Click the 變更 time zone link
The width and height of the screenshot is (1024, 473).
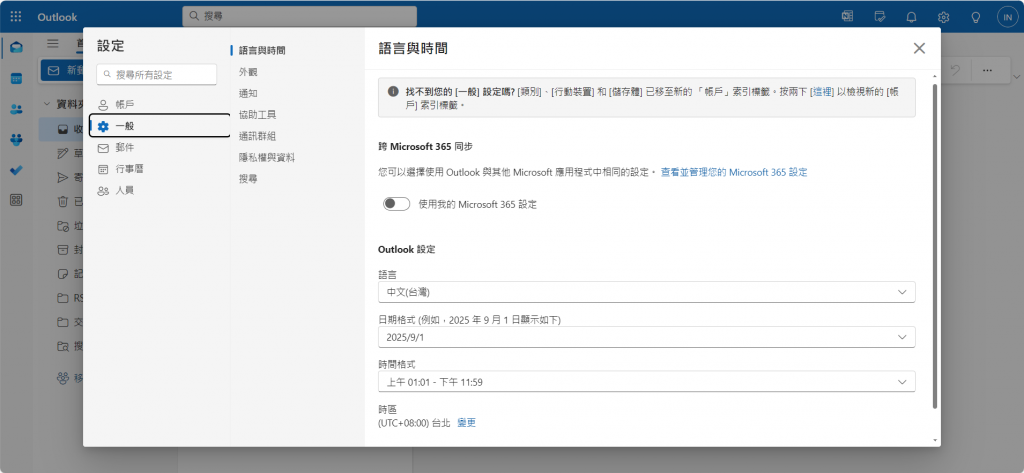466,423
